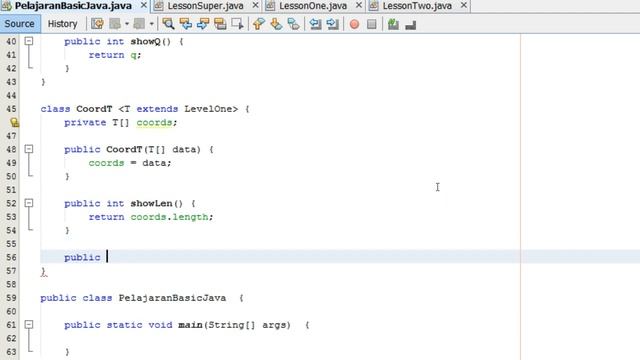Click 'main' method name on line 61

point(190,325)
